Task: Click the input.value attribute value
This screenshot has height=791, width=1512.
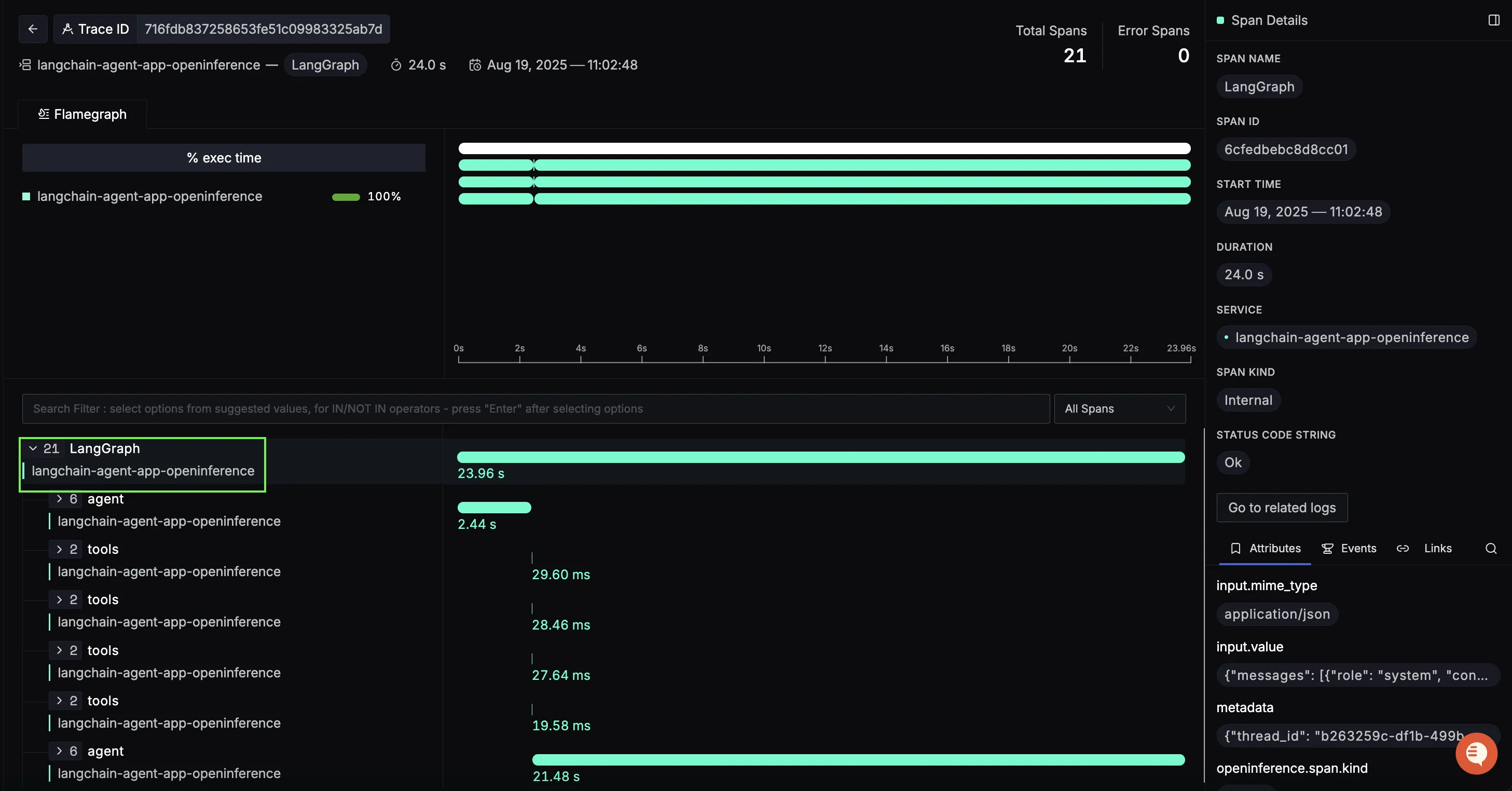Action: pyautogui.click(x=1357, y=675)
